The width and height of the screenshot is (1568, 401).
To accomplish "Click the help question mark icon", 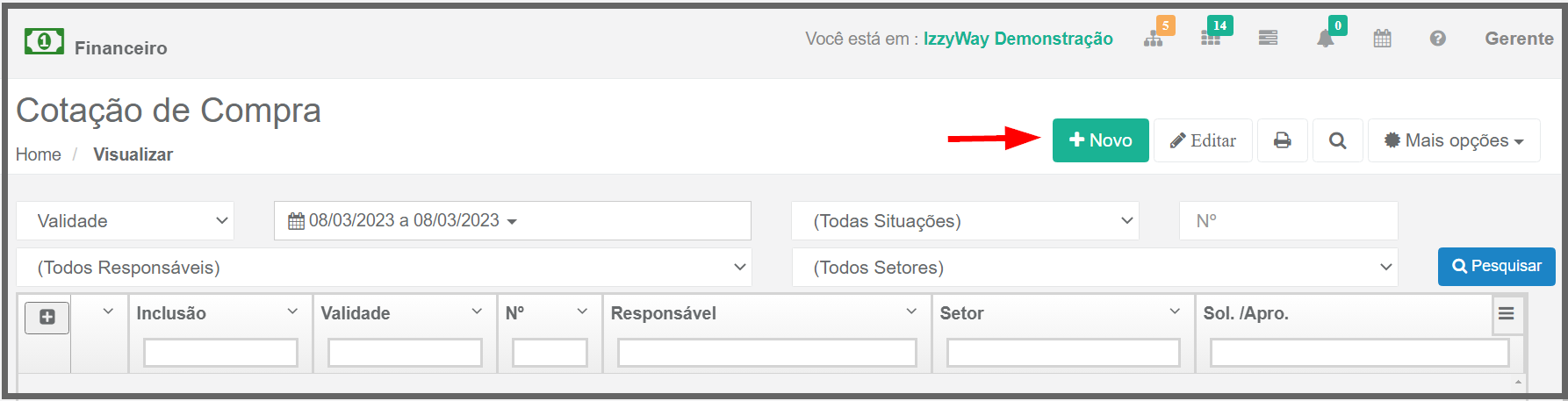I will coord(1437,39).
